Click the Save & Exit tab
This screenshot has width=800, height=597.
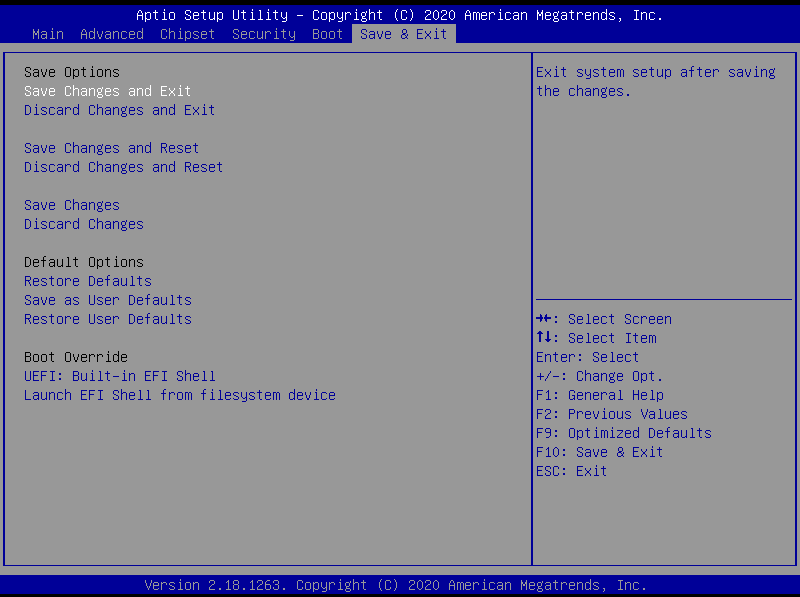pyautogui.click(x=404, y=34)
